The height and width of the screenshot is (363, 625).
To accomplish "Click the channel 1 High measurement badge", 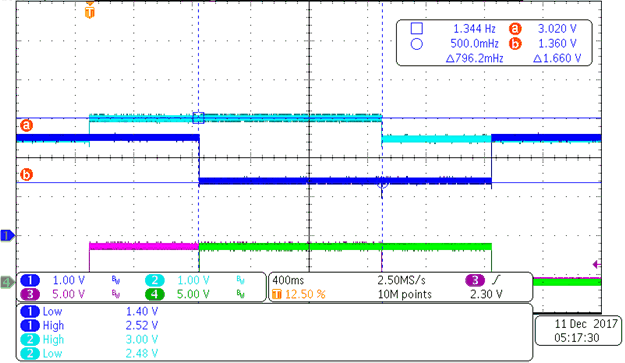I will 30,326.
